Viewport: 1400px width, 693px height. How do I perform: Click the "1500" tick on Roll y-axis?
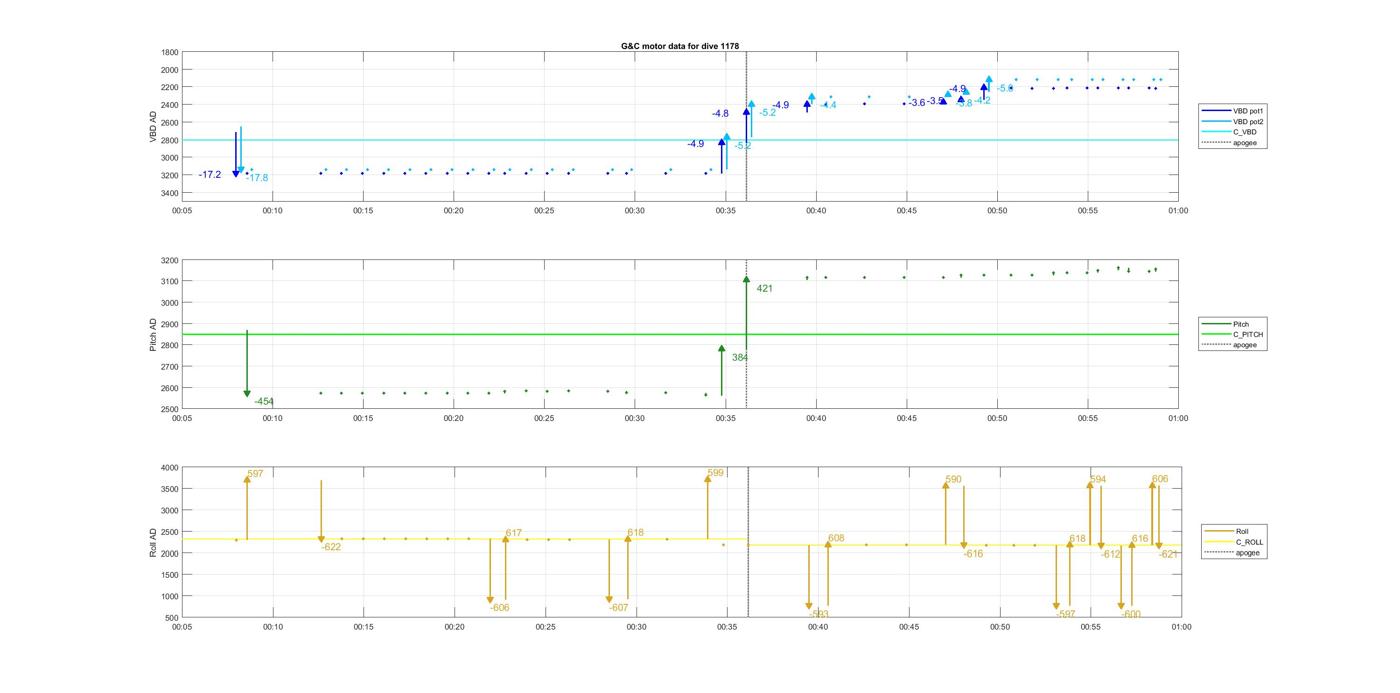pos(170,575)
